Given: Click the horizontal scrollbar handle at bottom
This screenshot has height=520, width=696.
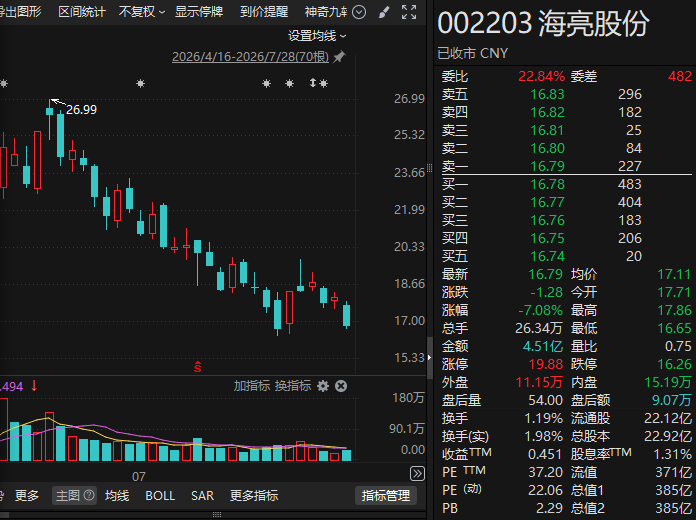Looking at the screenshot, I should click(217, 515).
